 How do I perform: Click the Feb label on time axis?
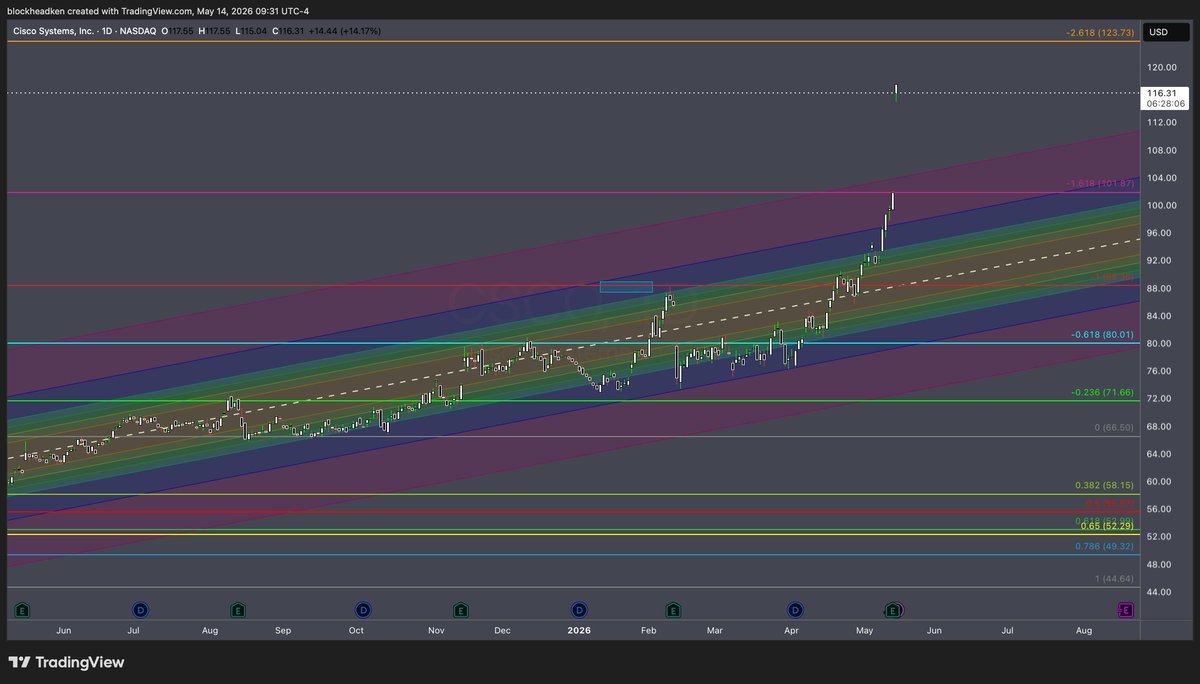(648, 632)
